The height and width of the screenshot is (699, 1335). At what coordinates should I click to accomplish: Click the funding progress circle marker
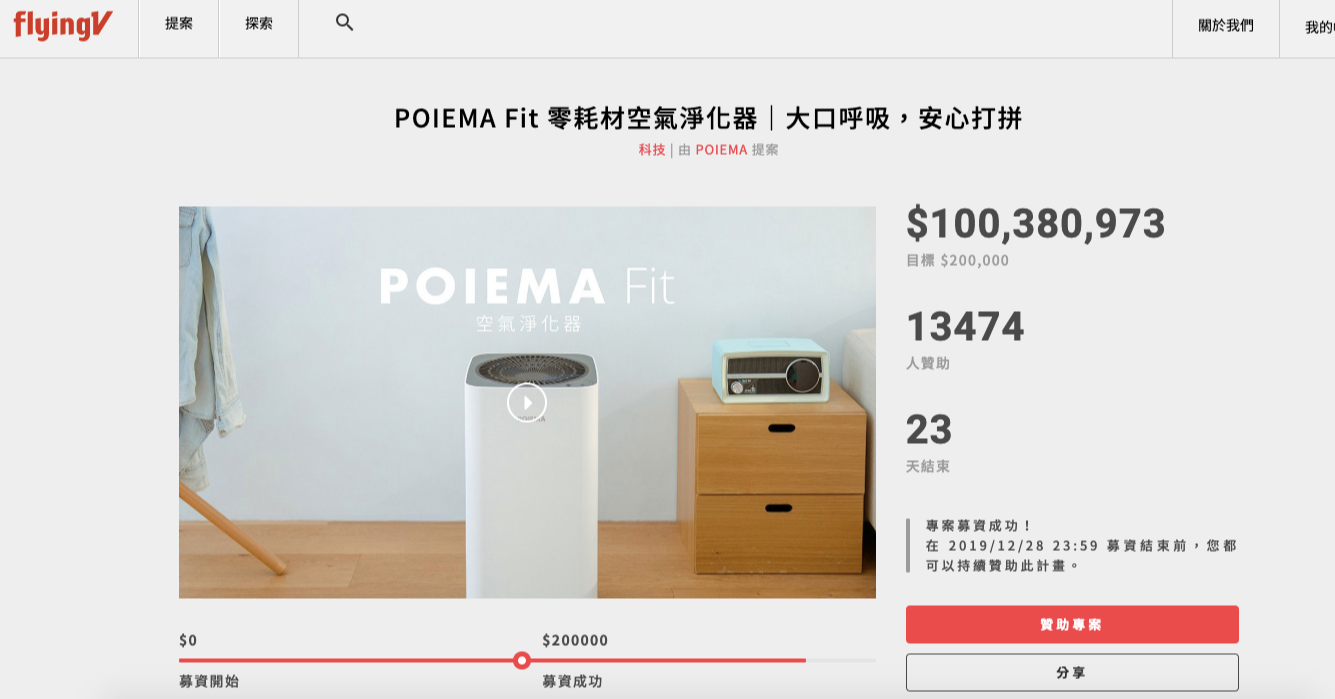coord(522,660)
